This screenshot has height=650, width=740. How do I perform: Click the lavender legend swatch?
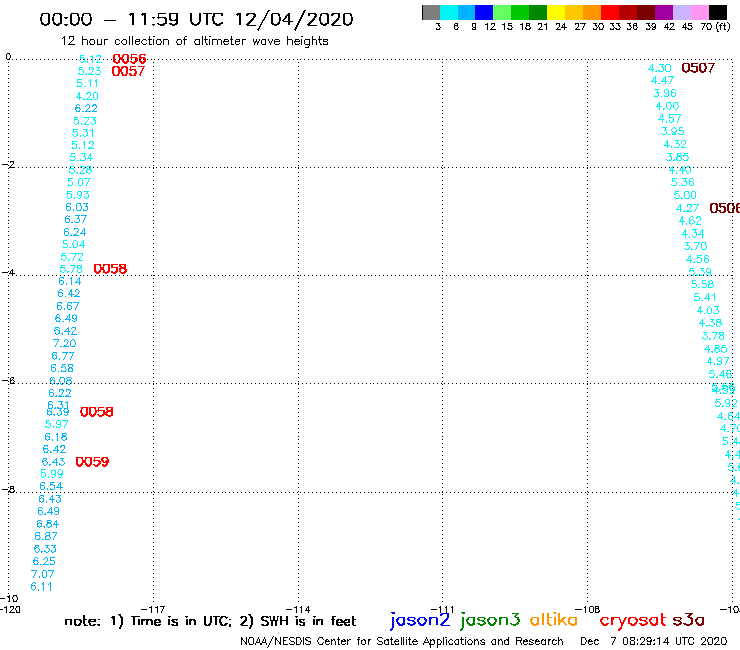tap(681, 12)
